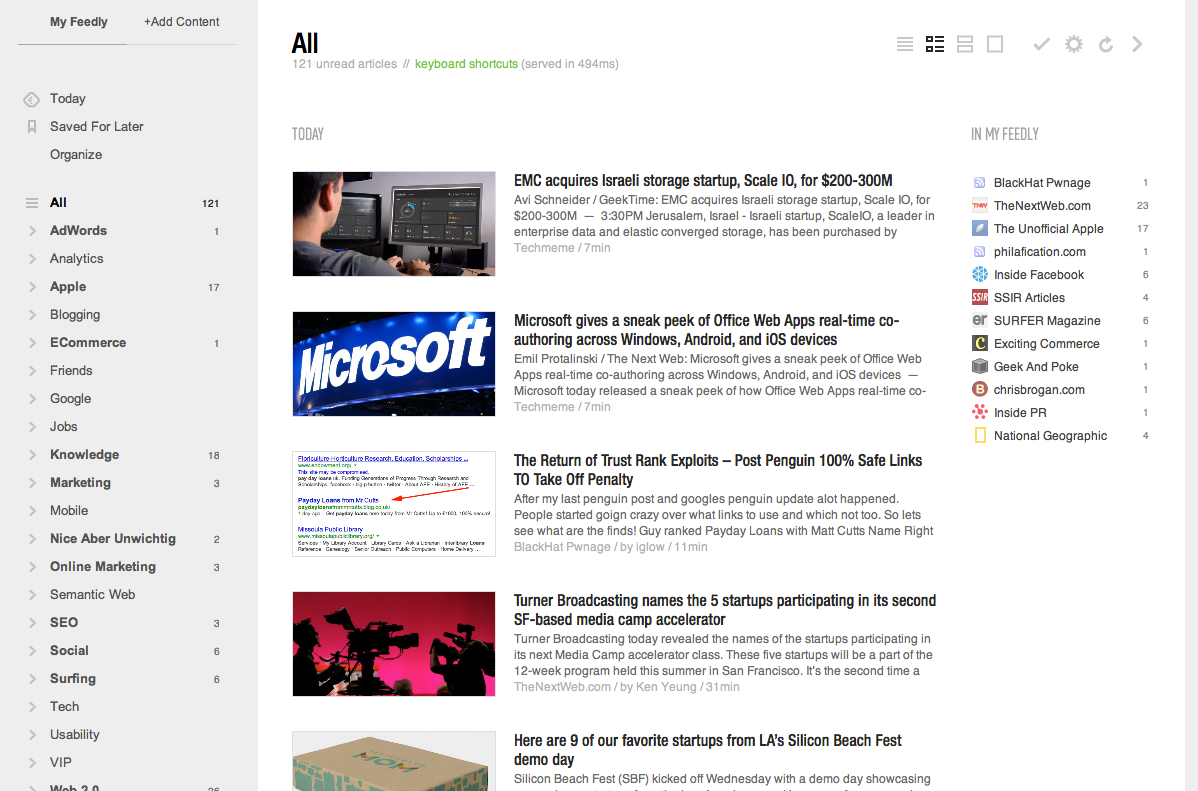Click the Today sidebar icon

click(31, 99)
